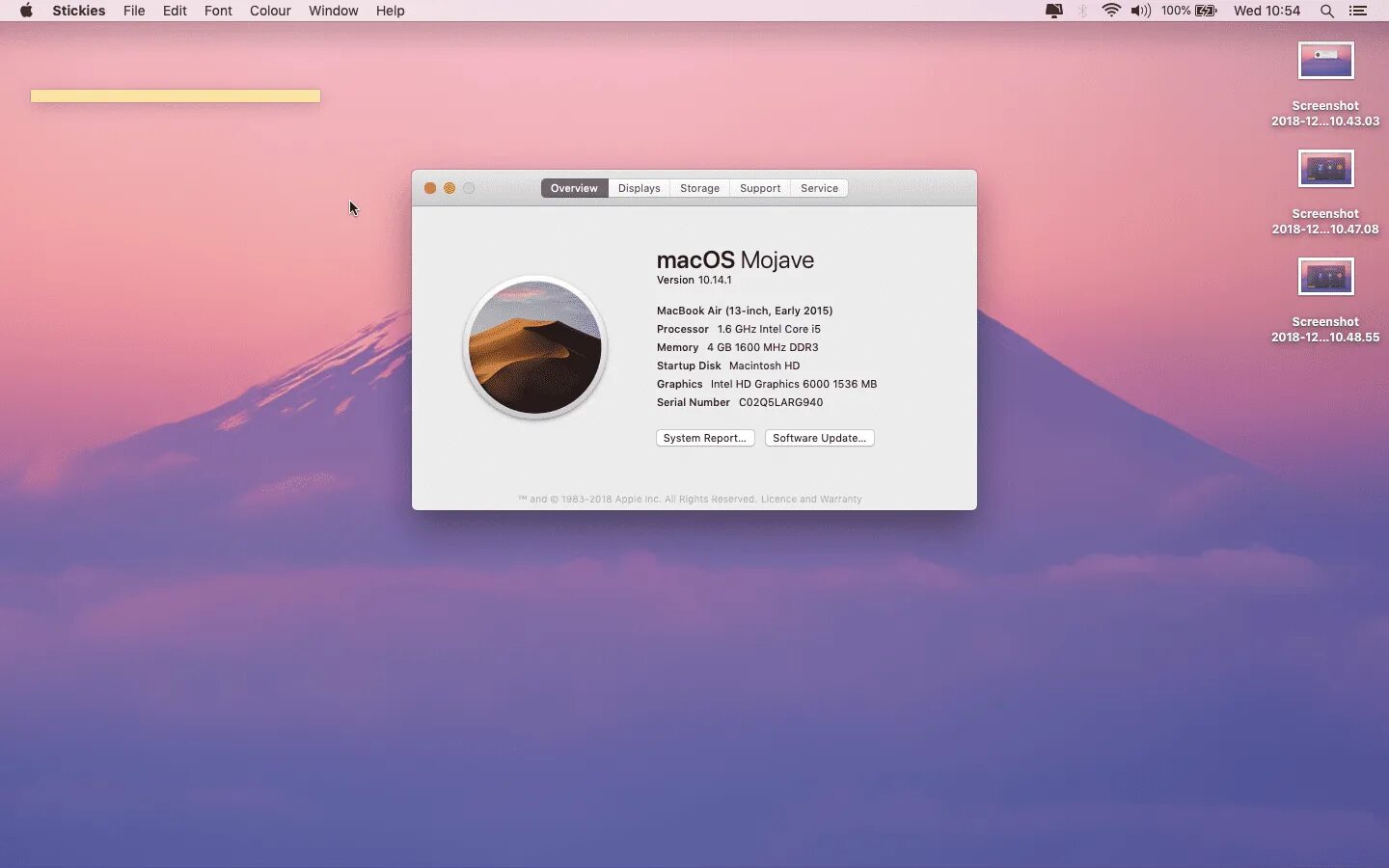Switch to the Support tab
Screen dimensions: 1389x868
(760, 188)
